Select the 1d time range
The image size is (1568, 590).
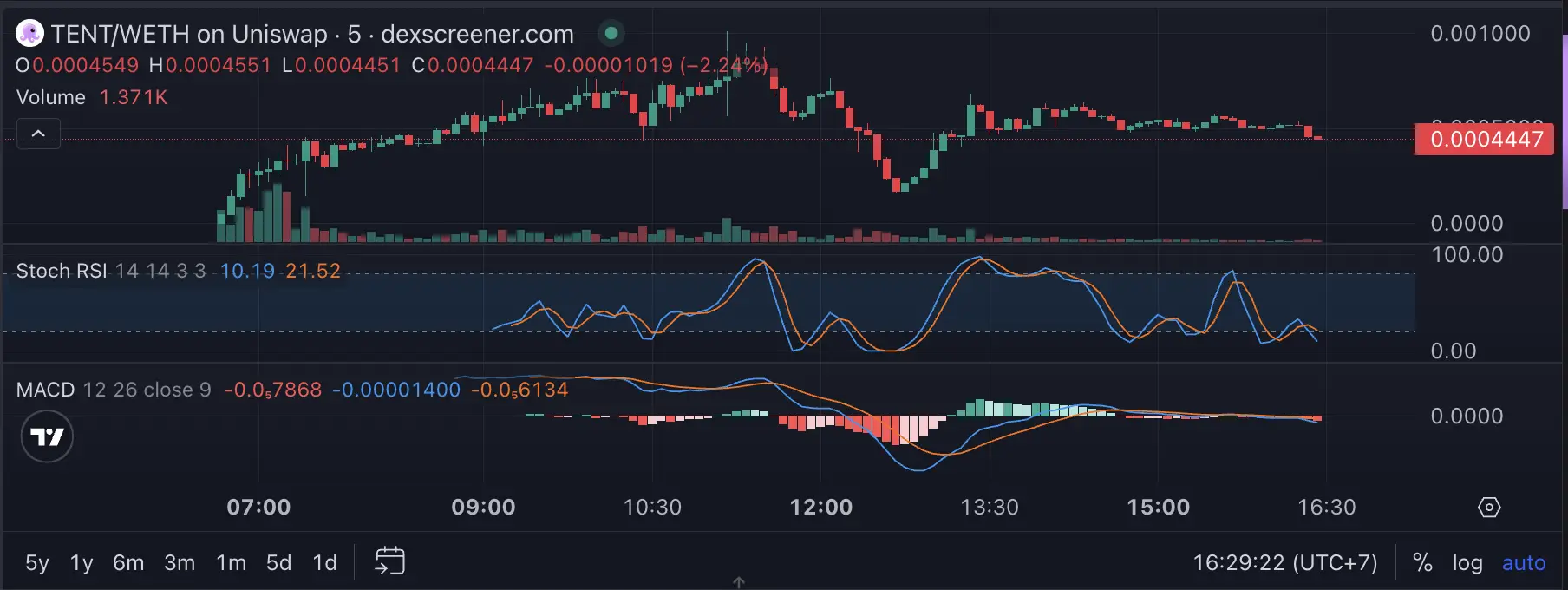[324, 563]
